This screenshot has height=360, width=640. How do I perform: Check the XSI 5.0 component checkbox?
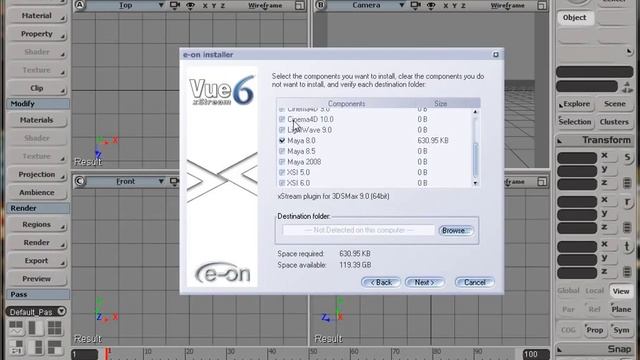point(282,172)
